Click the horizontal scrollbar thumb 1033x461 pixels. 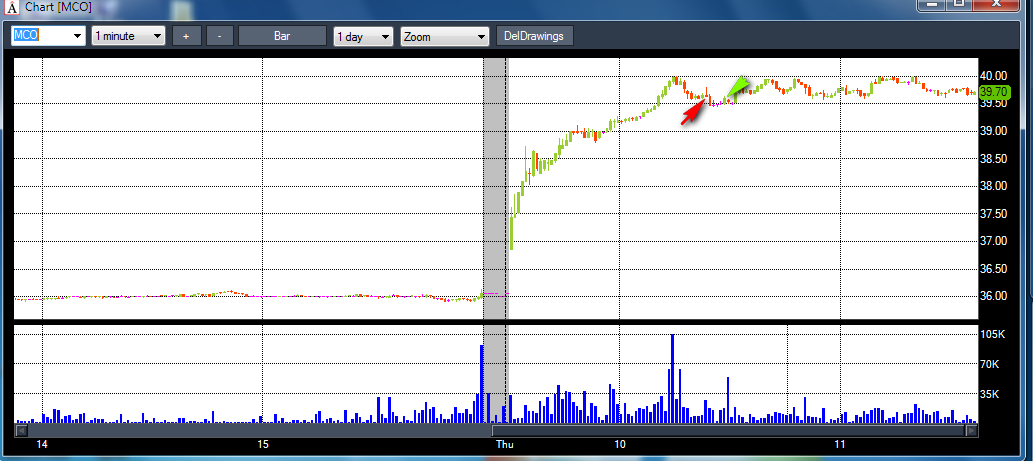[x=729, y=431]
